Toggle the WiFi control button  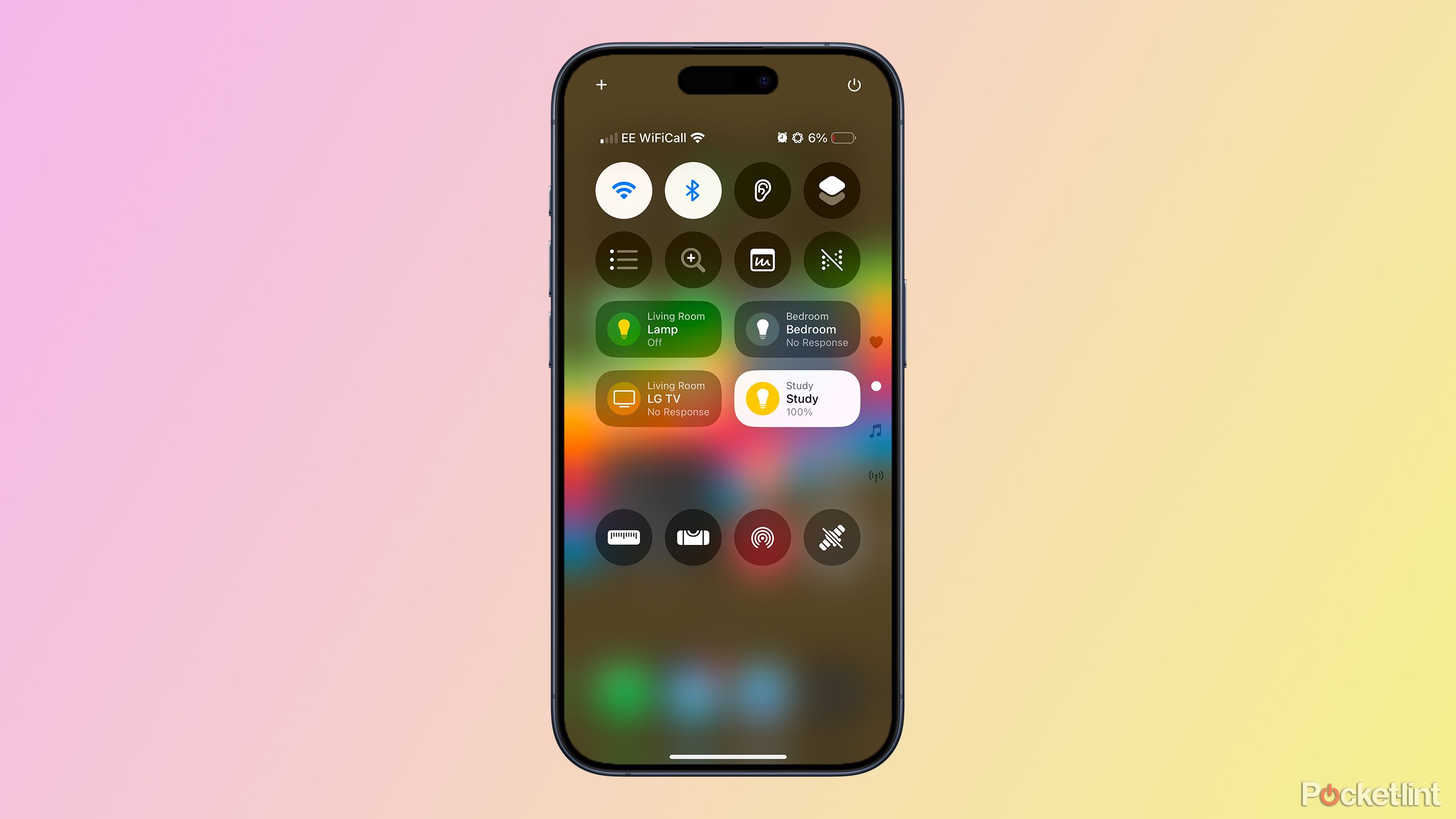click(x=622, y=190)
